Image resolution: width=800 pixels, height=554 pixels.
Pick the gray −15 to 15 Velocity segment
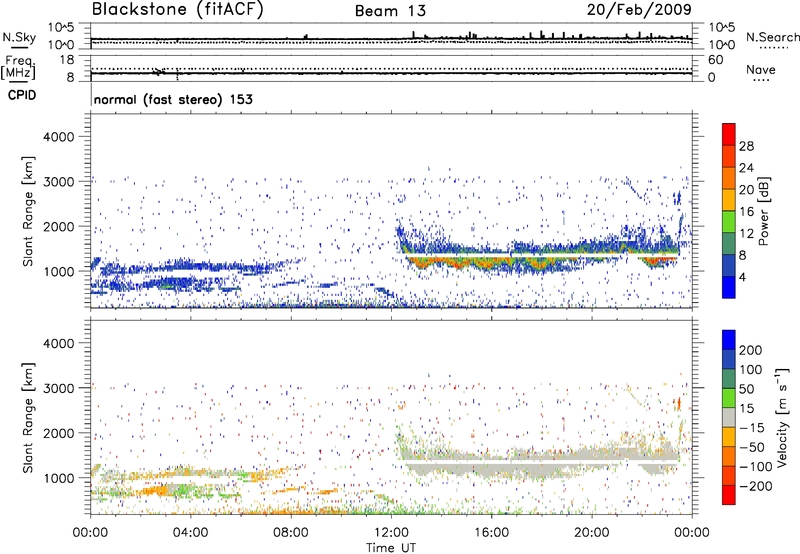[729, 417]
